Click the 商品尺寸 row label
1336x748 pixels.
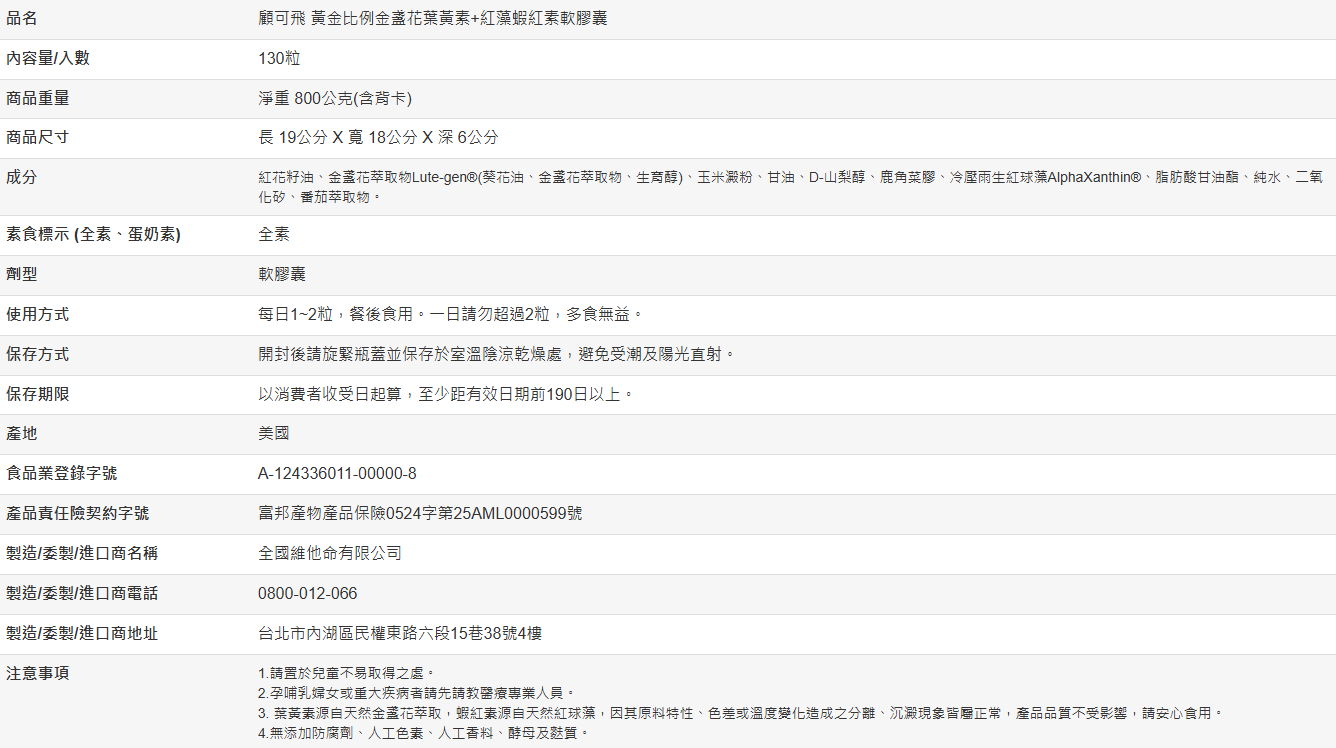click(37, 137)
